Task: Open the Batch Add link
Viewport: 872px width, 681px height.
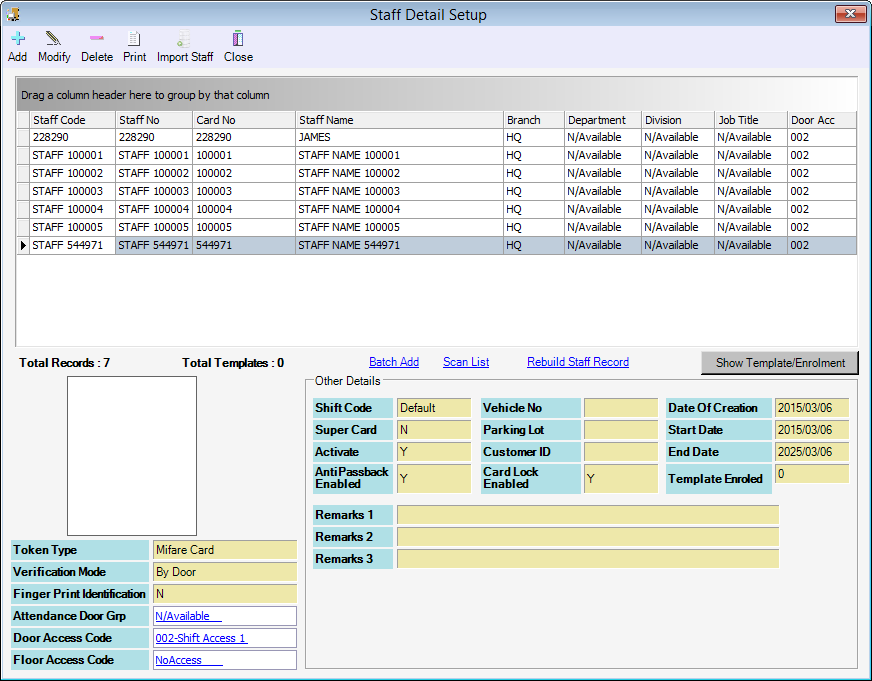Action: coord(393,362)
